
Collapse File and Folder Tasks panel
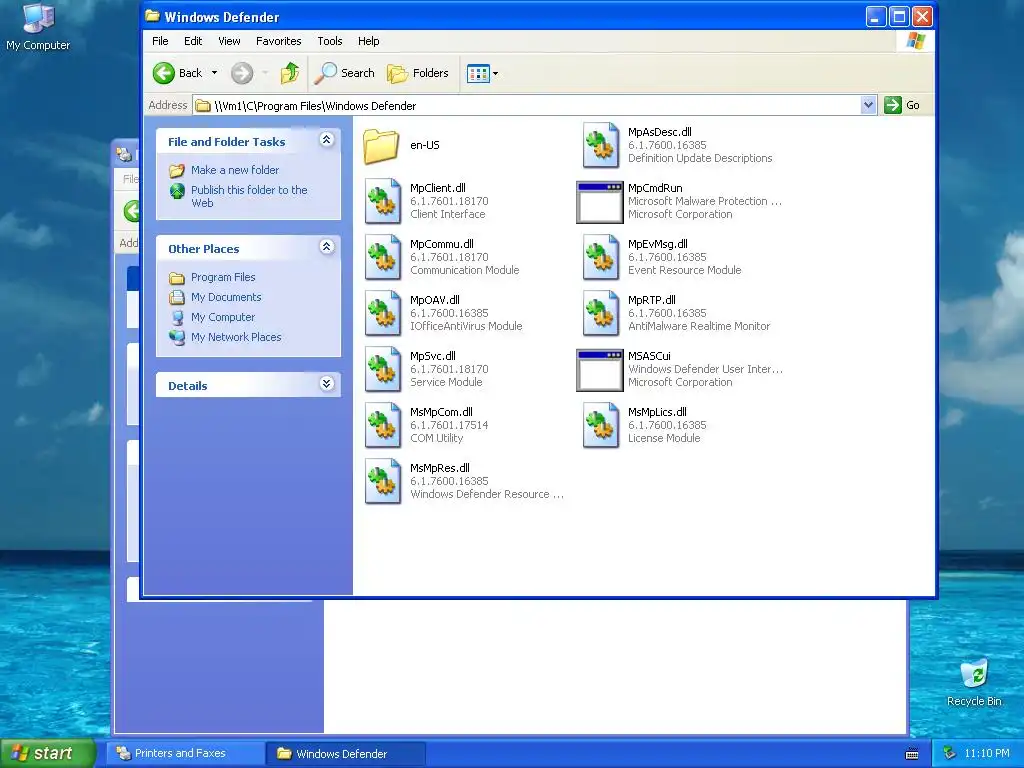[x=327, y=140]
